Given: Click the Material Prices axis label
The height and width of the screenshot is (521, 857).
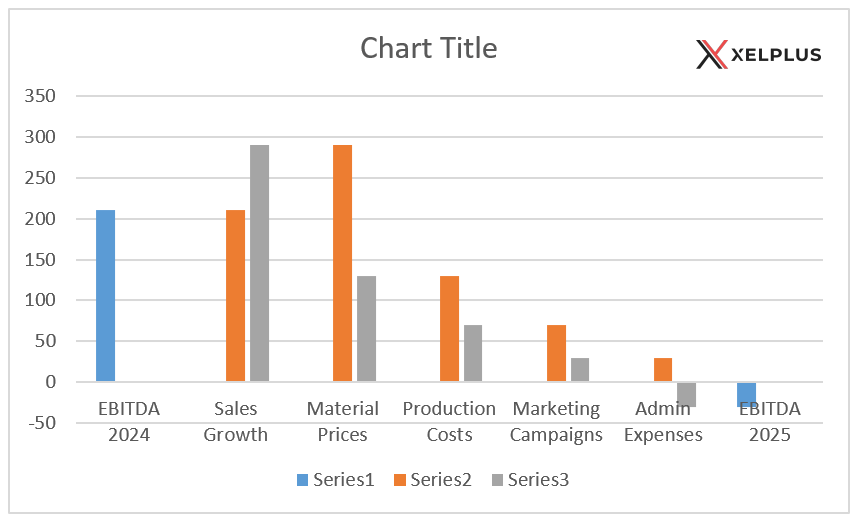Looking at the screenshot, I should coord(343,421).
